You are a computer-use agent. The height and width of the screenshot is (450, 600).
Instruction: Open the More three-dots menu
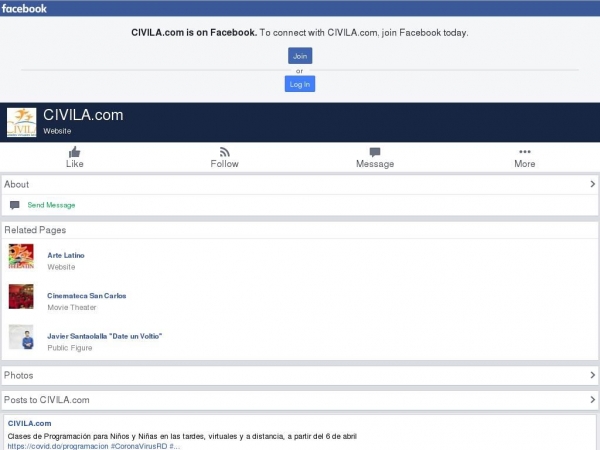click(525, 152)
